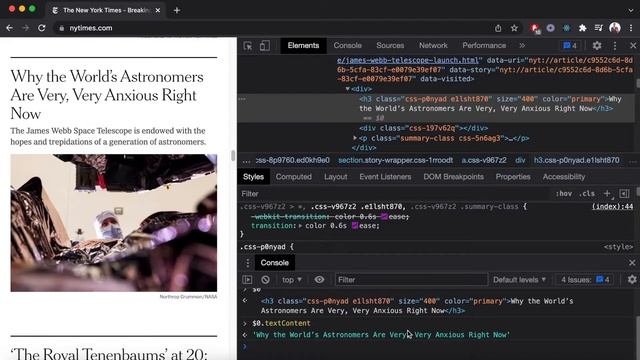Viewport: 640px width, 360px height.
Task: Open DevTools settings gear icon
Action: (x=597, y=46)
